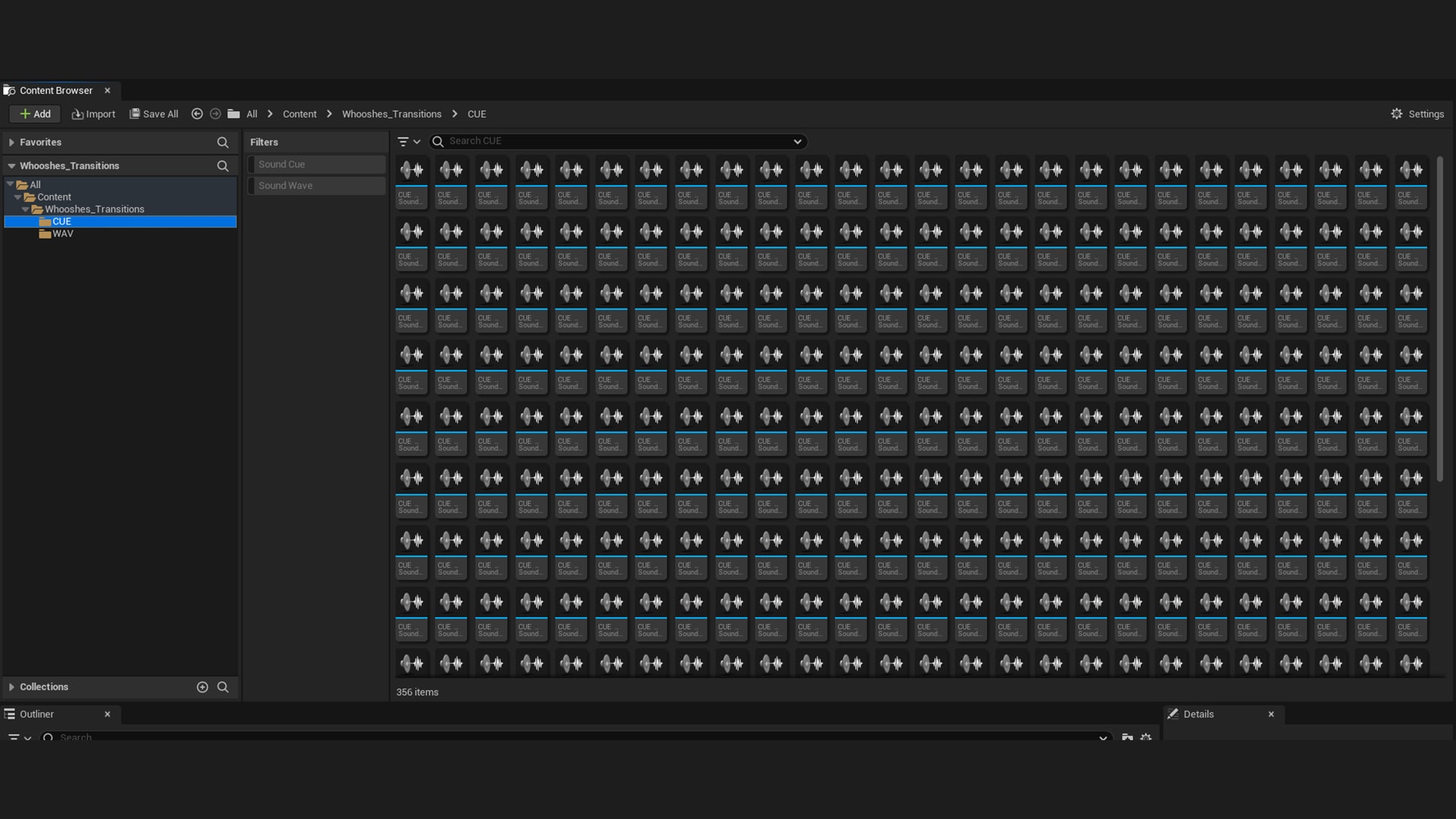The image size is (1456, 819).
Task: Expand the Collections section
Action: (11, 687)
